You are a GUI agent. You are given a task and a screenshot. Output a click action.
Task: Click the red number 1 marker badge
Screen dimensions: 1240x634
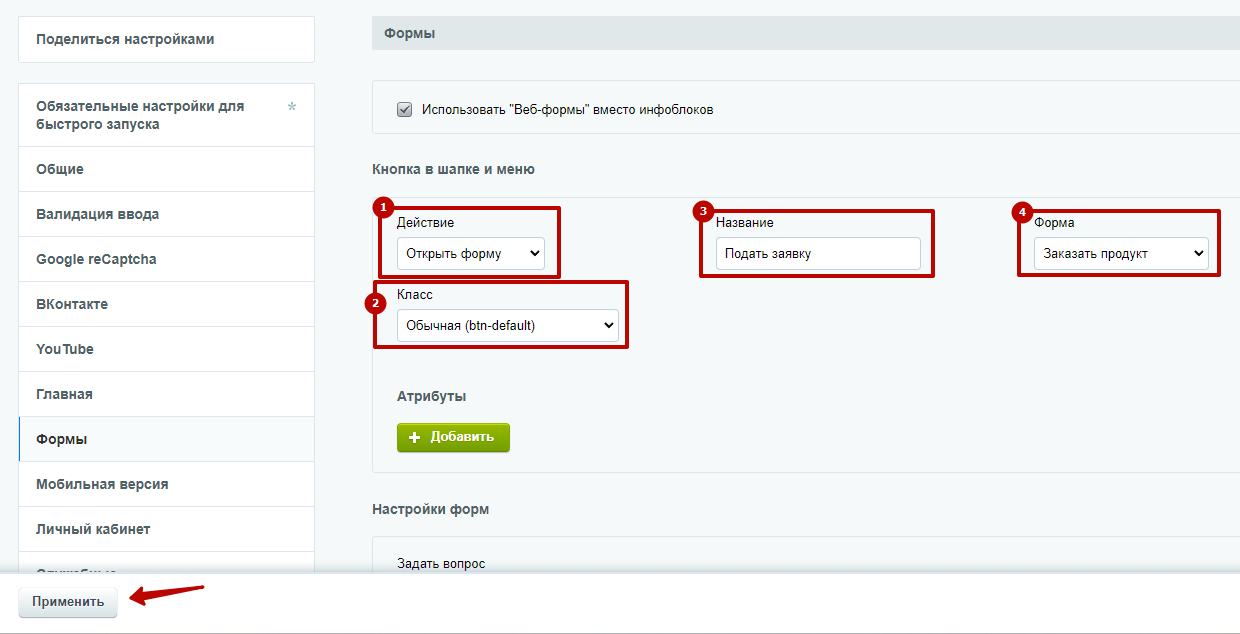click(382, 207)
